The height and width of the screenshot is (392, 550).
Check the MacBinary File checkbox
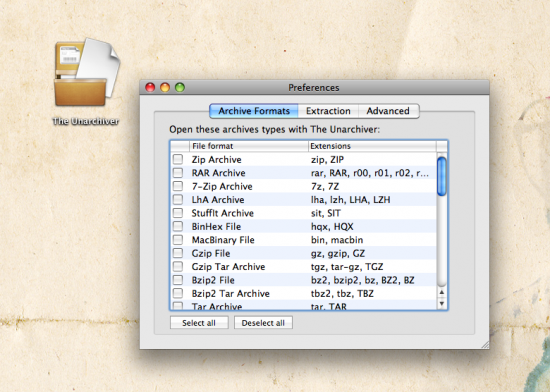178,240
